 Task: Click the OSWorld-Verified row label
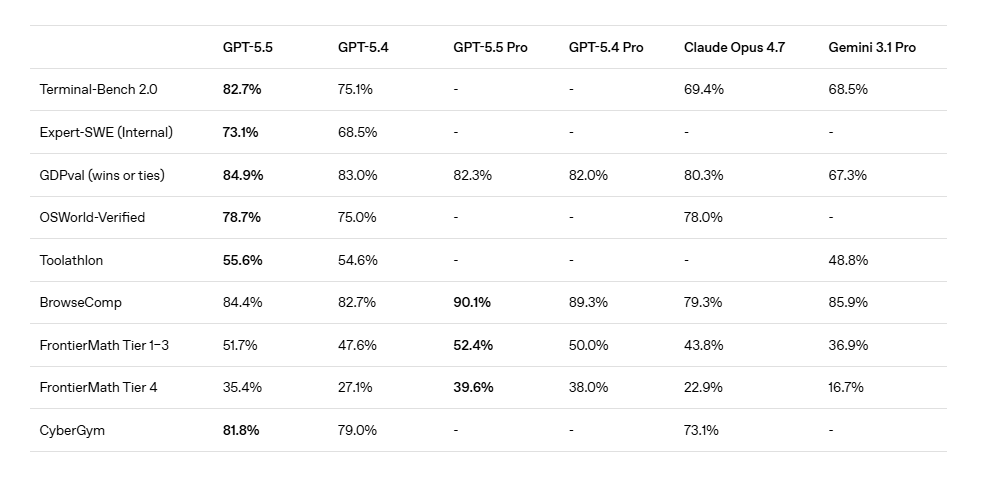point(92,217)
